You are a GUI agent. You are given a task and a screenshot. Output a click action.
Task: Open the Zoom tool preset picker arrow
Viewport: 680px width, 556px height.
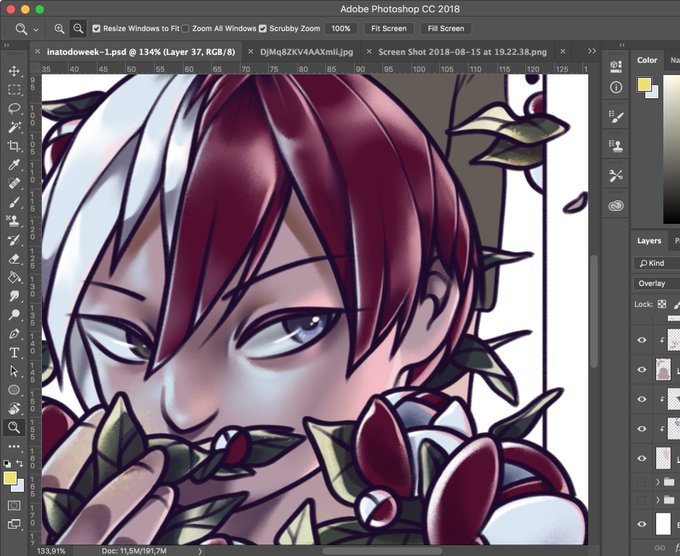coord(36,29)
